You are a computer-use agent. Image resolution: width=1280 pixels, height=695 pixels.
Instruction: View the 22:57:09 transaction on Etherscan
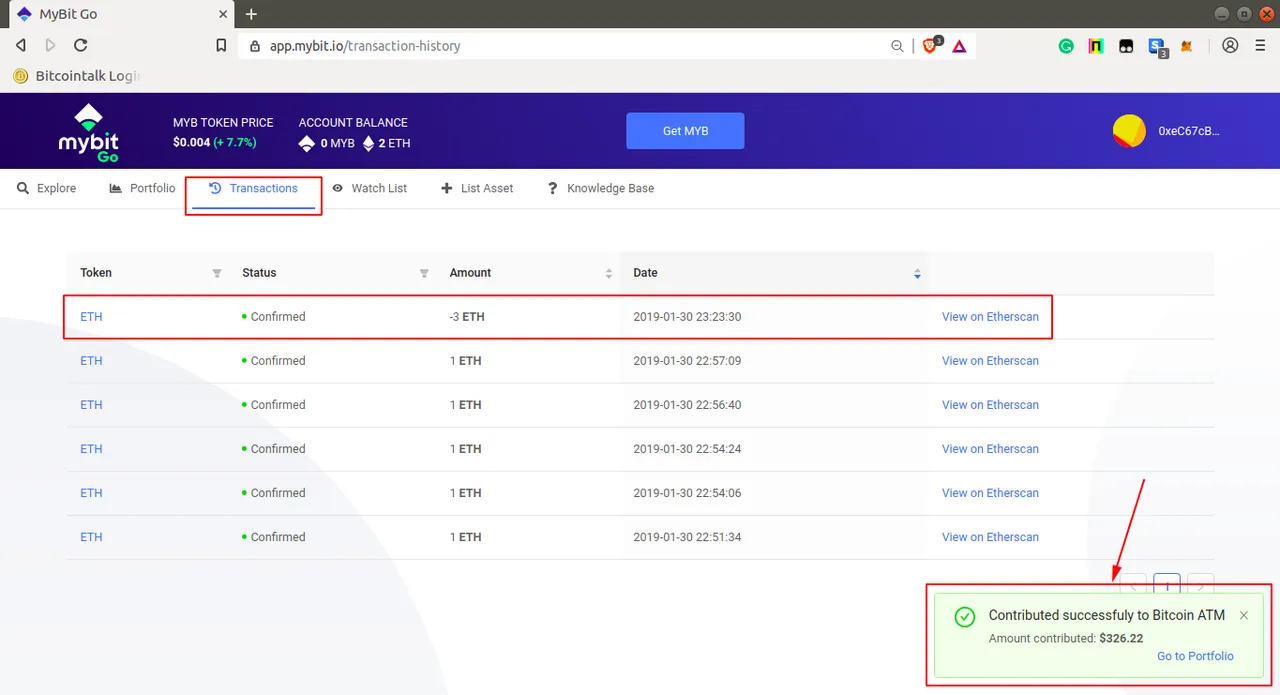pyautogui.click(x=990, y=361)
